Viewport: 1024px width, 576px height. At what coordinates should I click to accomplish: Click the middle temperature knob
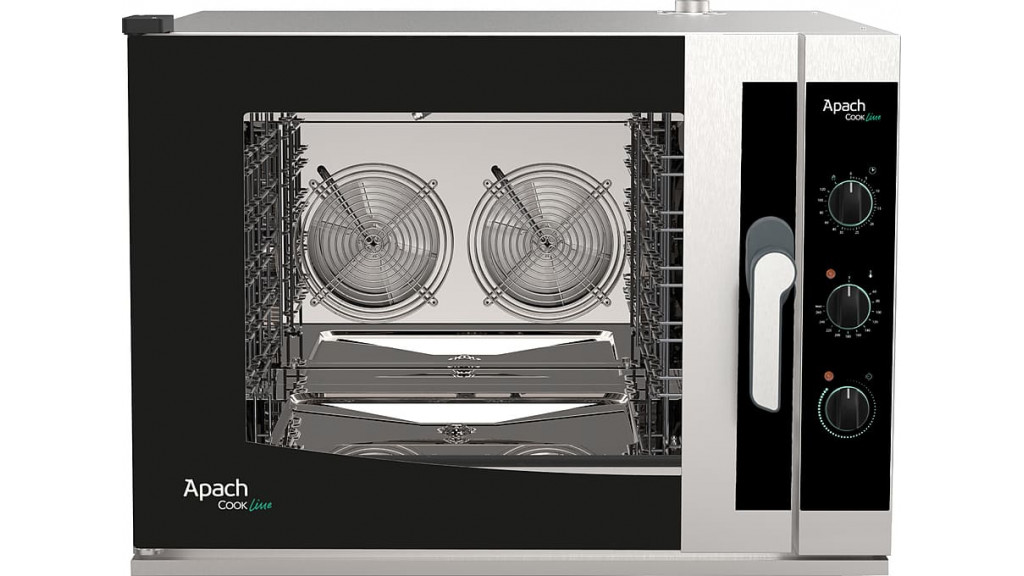click(850, 305)
